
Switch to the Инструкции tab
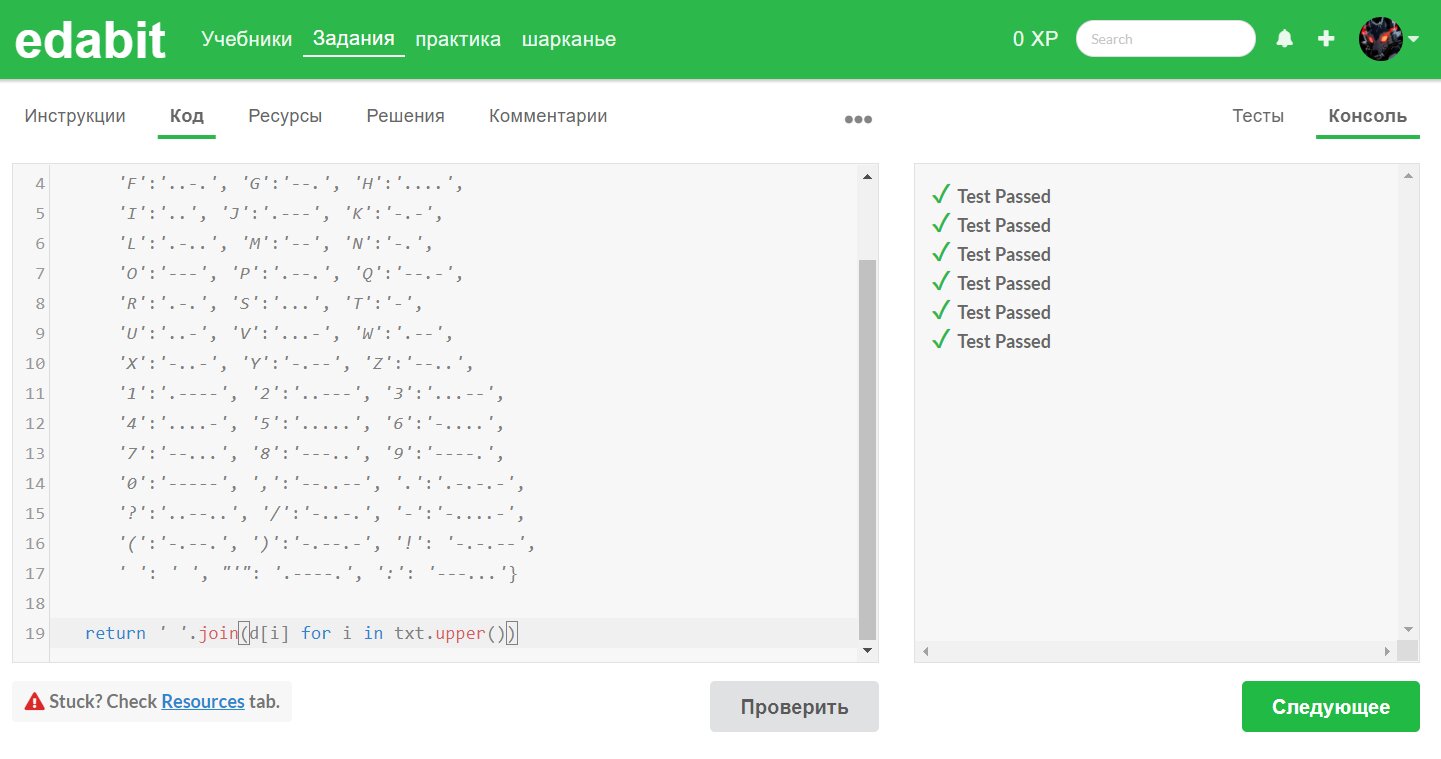click(x=75, y=116)
